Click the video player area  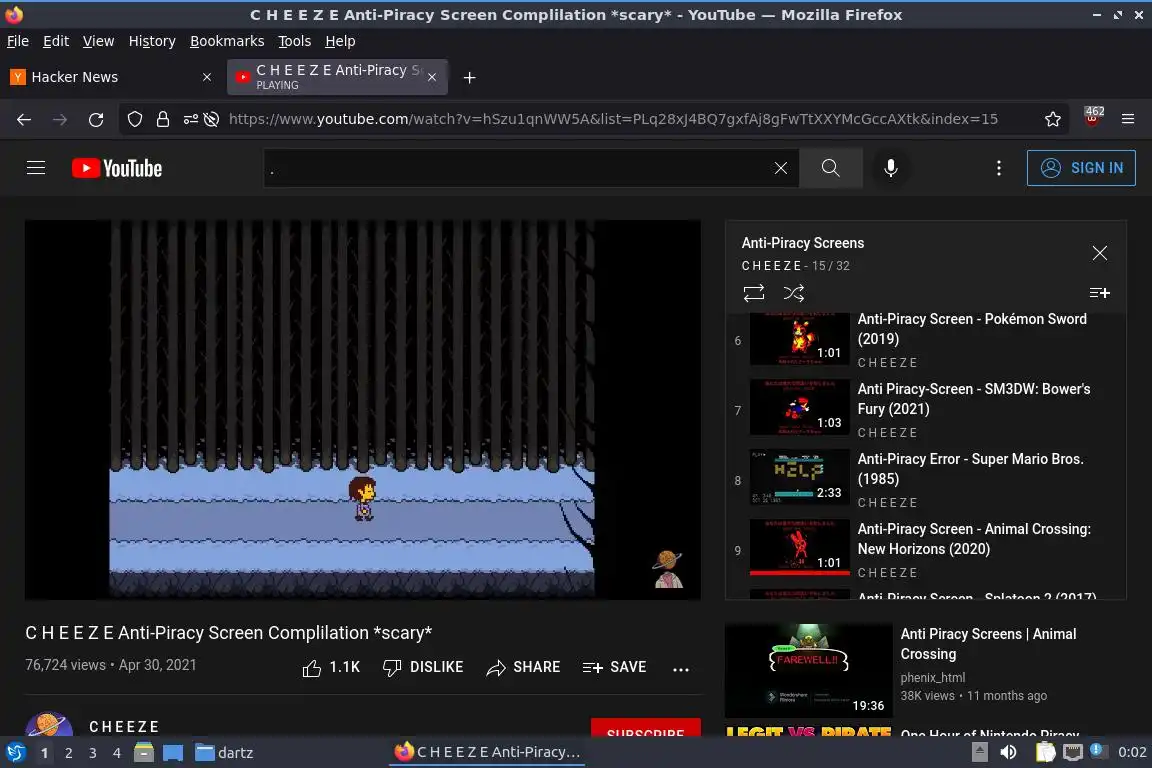point(362,409)
